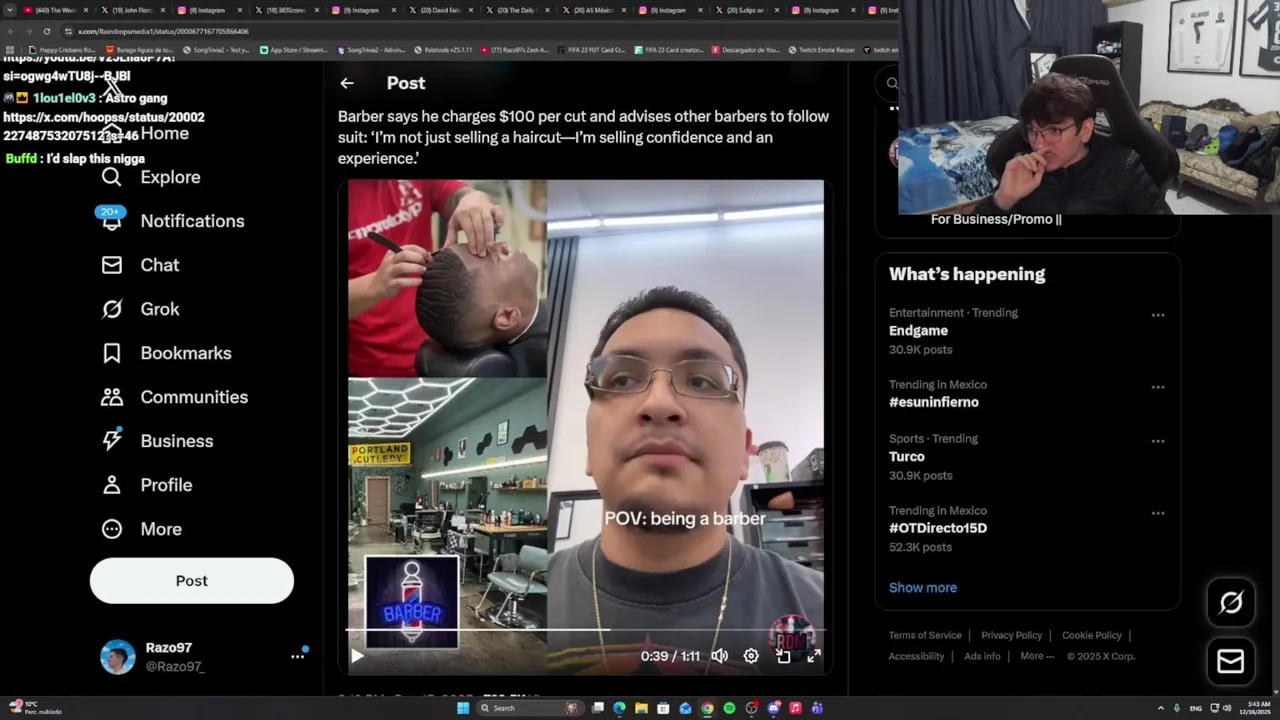Image resolution: width=1280 pixels, height=720 pixels.
Task: Open Communities from the X sidebar
Action: click(174, 397)
